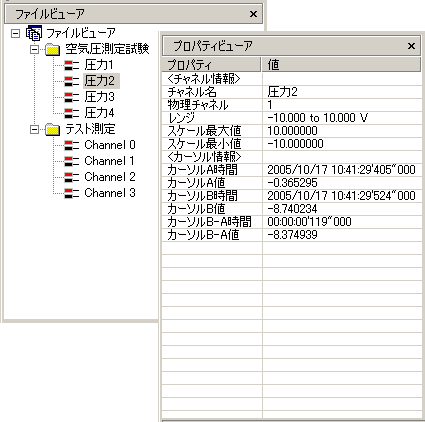Close the ファイルビューア panel
Viewport: 425px width, 422px height.
coord(253,14)
